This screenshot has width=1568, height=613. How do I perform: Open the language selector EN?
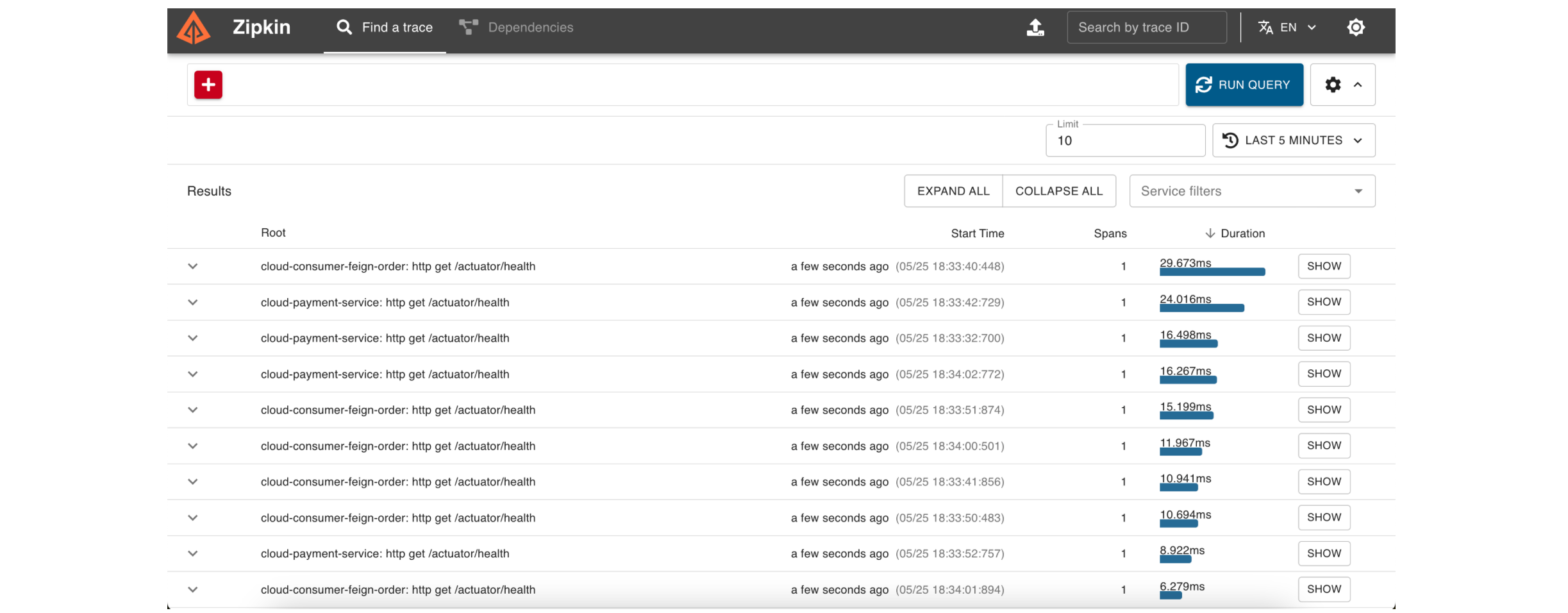pyautogui.click(x=1287, y=28)
